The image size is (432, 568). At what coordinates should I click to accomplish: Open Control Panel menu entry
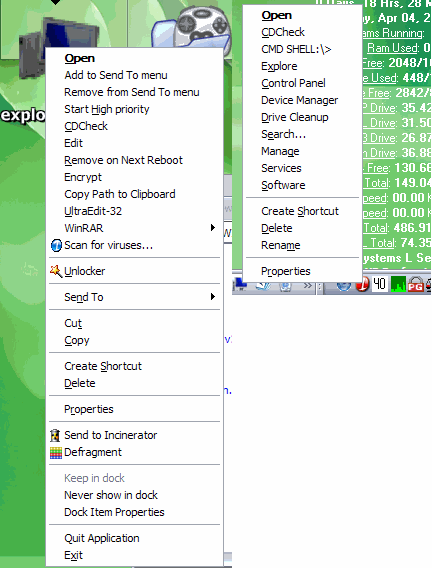pyautogui.click(x=302, y=83)
